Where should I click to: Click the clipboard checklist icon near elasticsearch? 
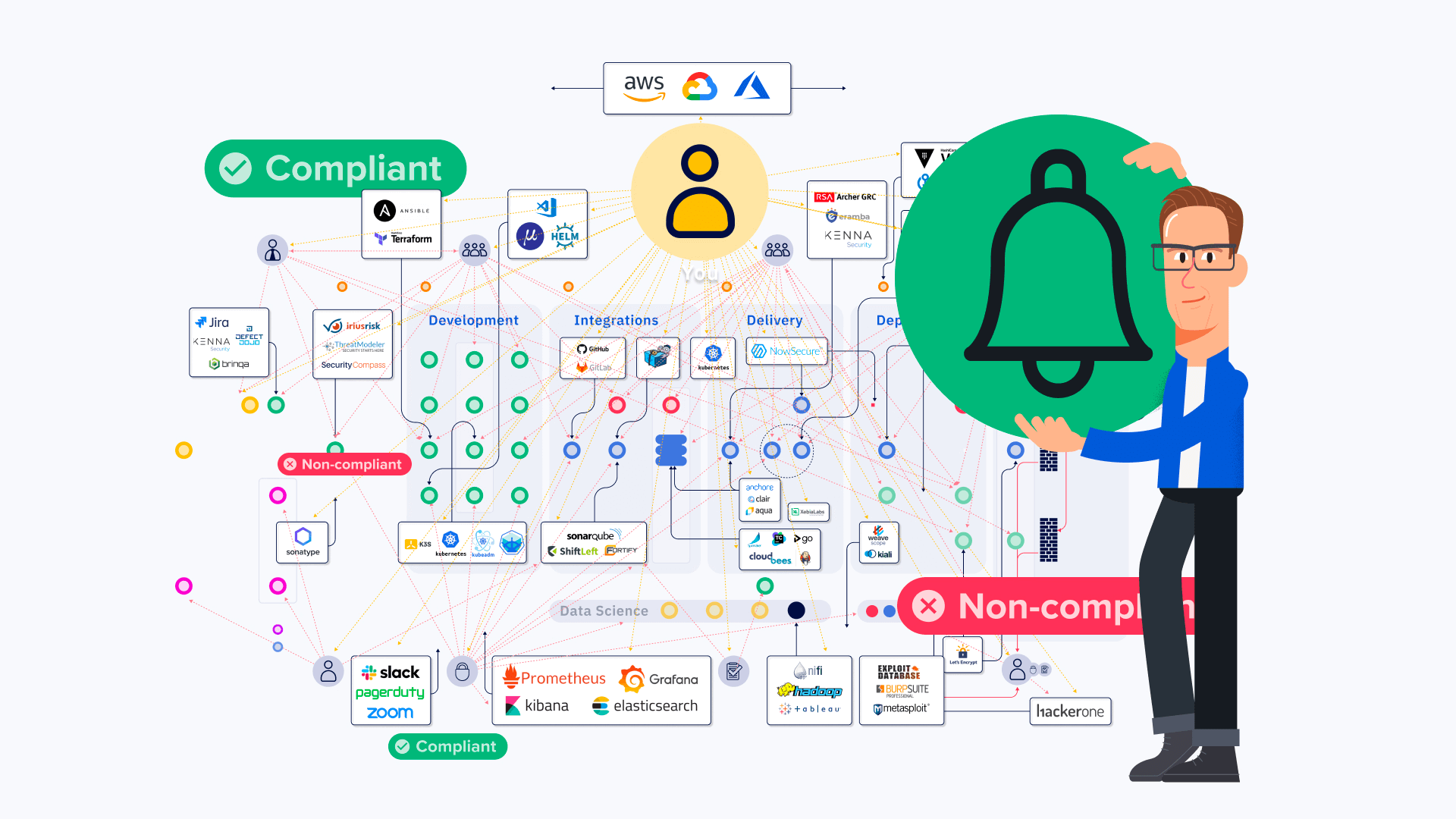pyautogui.click(x=733, y=671)
